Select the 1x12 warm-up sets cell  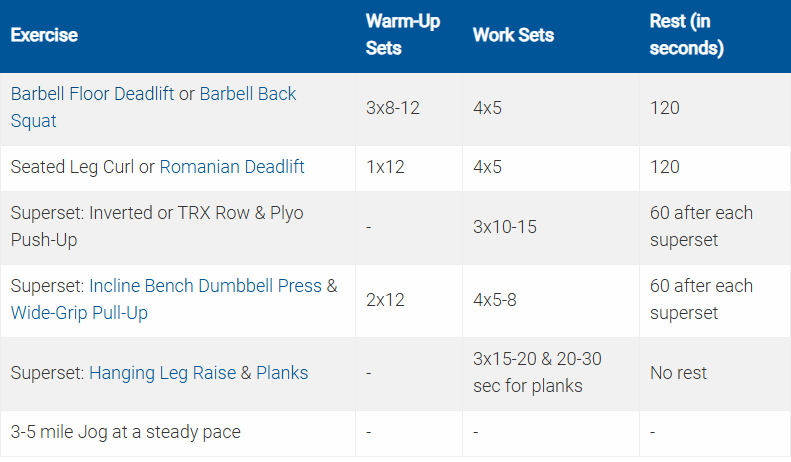385,167
